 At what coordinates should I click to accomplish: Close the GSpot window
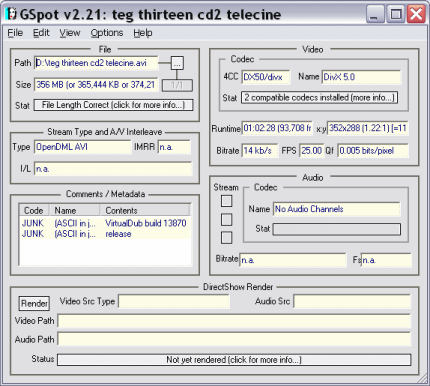(x=416, y=14)
